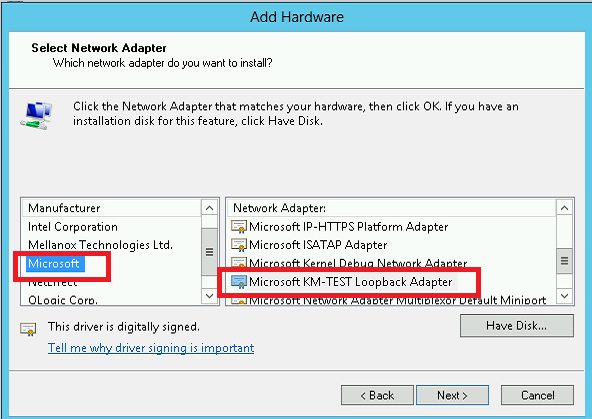The image size is (592, 419).
Task: Select Mellanox Technologies Ltd. manufacturer
Action: point(100,245)
